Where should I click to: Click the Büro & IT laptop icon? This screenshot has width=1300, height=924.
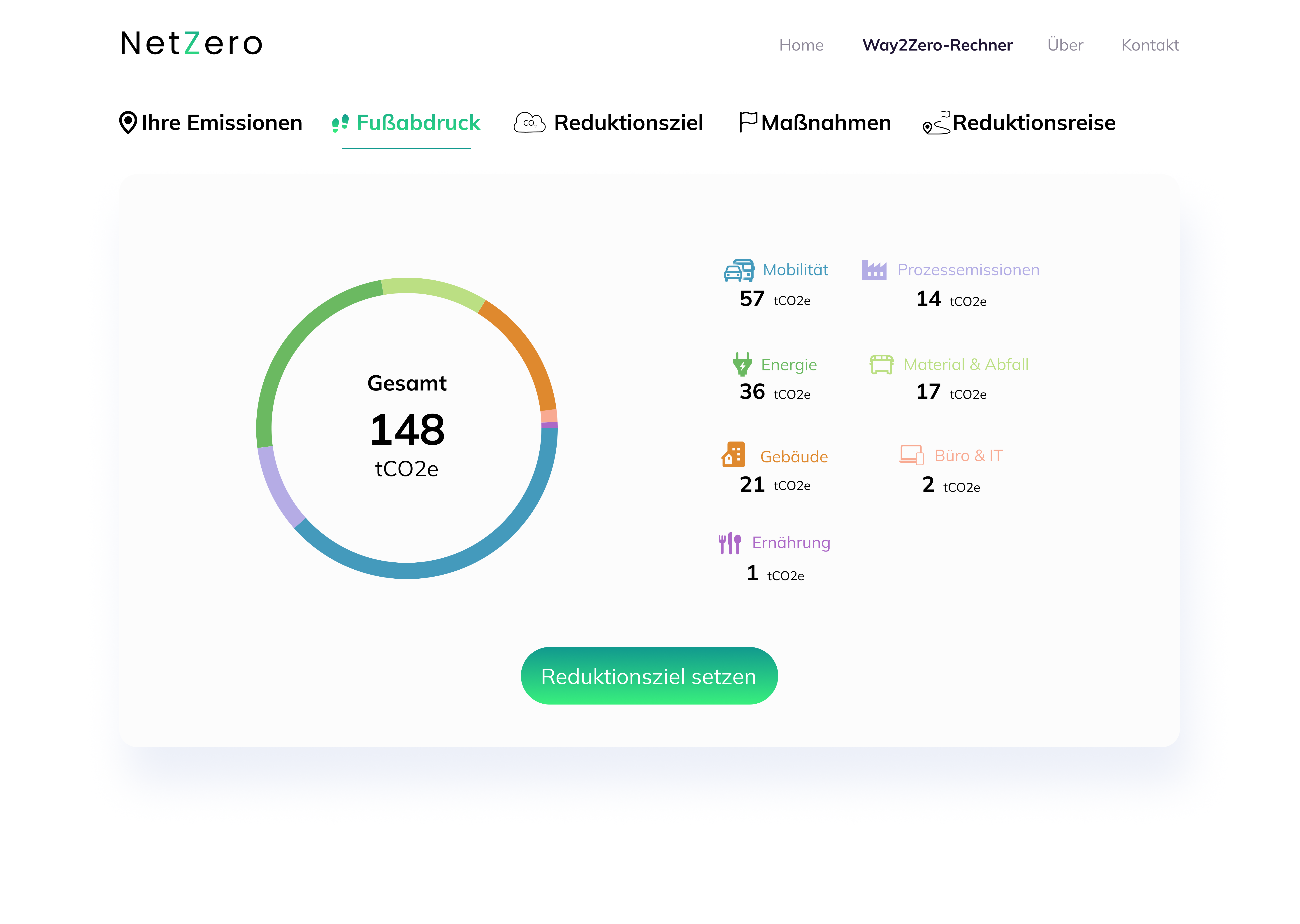pyautogui.click(x=911, y=455)
